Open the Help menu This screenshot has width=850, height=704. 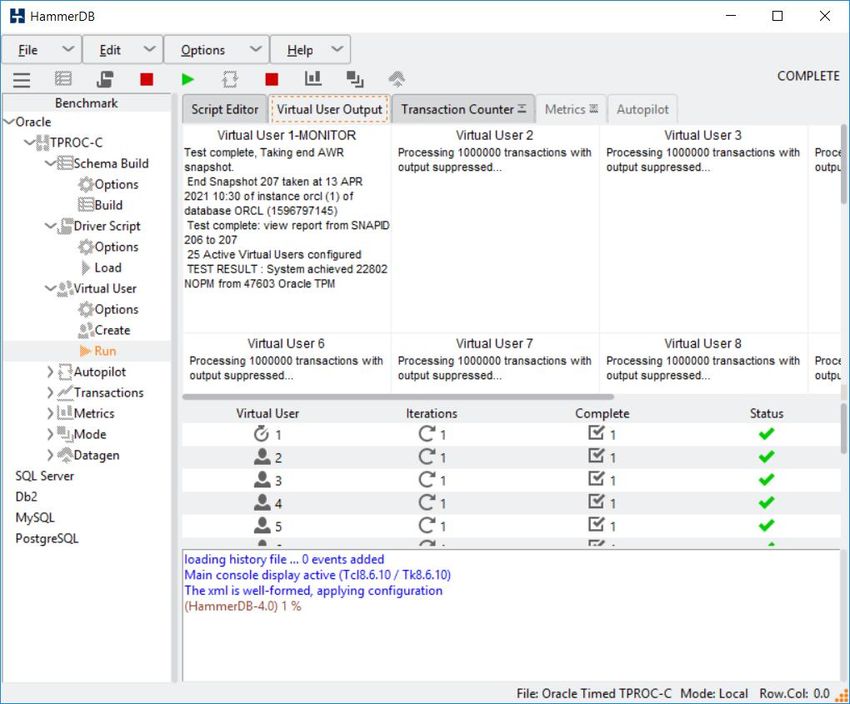pos(310,50)
